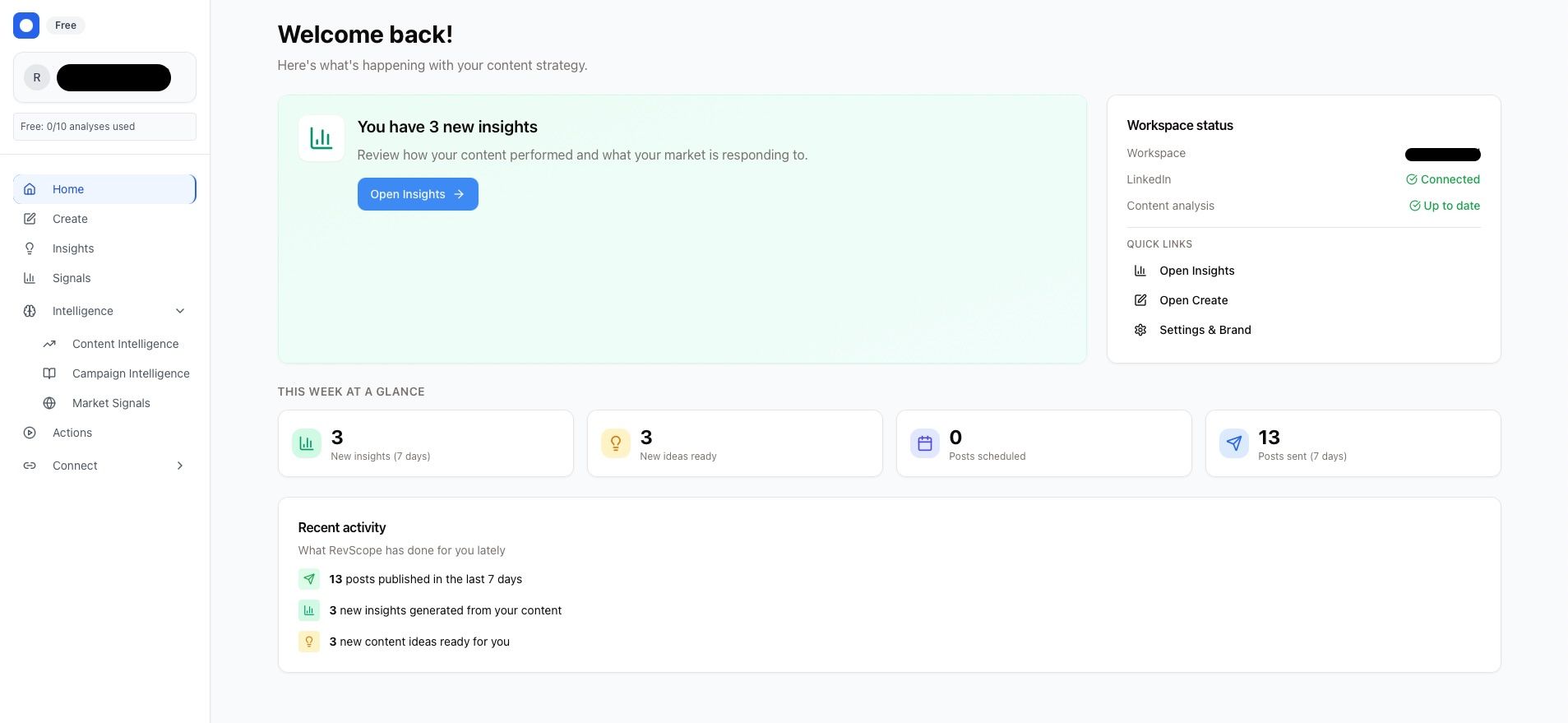Open the Open Create quick link
The width and height of the screenshot is (1568, 723).
point(1193,300)
